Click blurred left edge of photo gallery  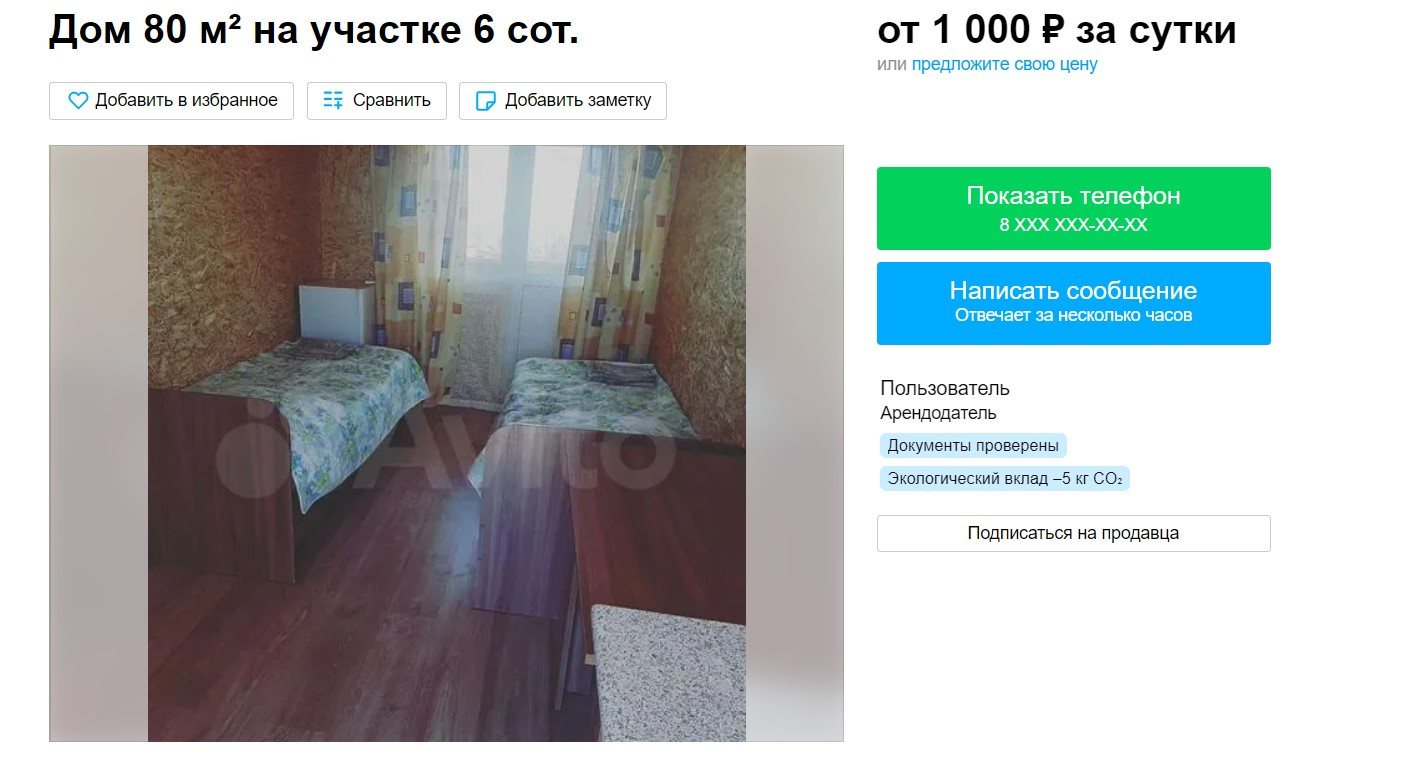99,443
